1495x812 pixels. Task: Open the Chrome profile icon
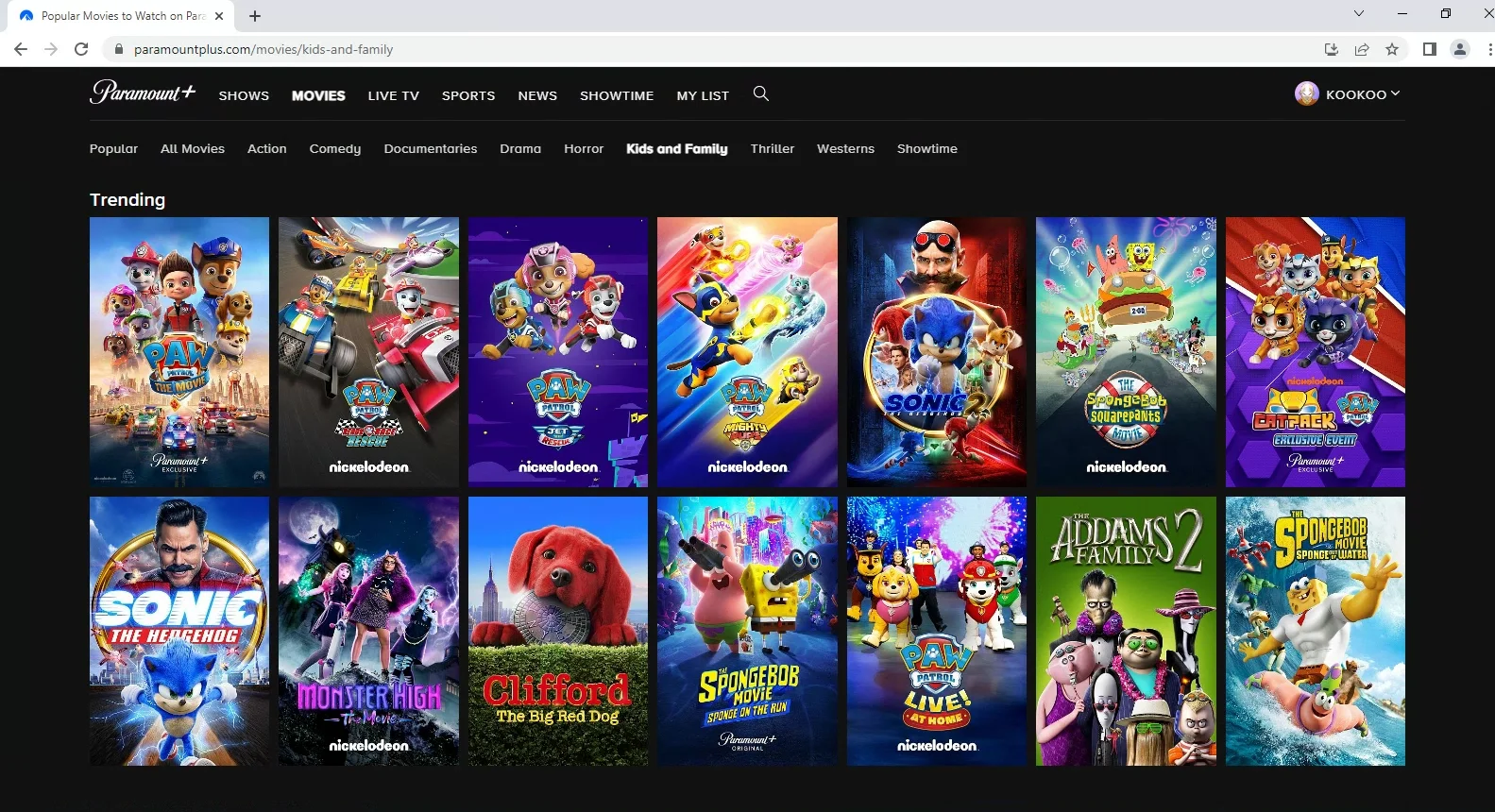coord(1460,49)
